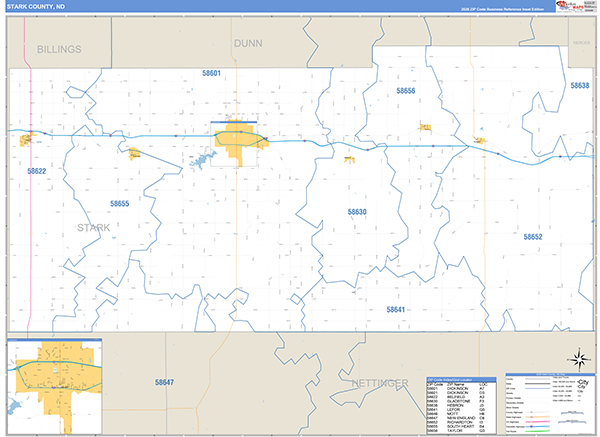Screen dimensions: 600x437
Task: Click ZIP code label 58641
Action: (396, 310)
